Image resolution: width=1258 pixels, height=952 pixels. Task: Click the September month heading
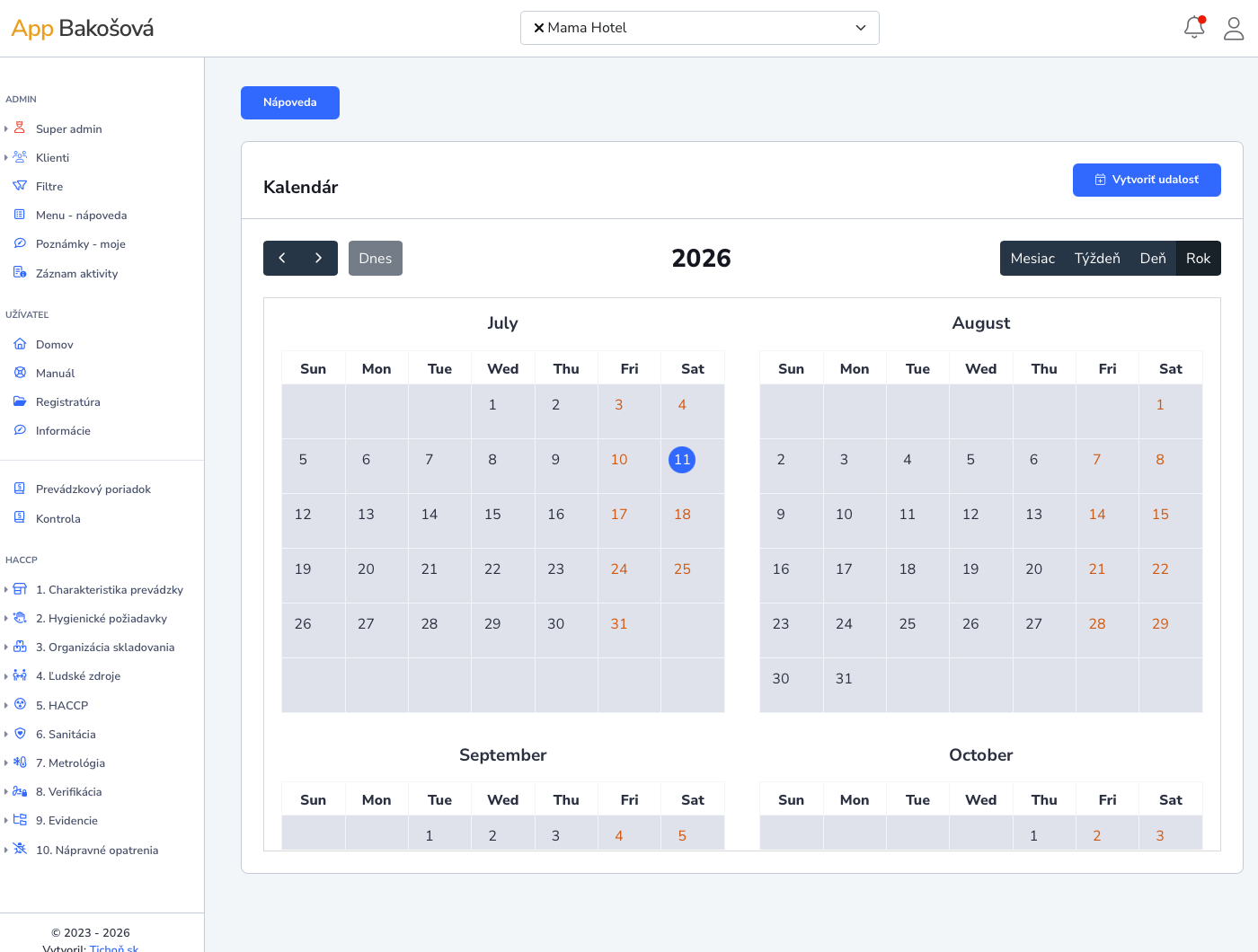pos(503,755)
